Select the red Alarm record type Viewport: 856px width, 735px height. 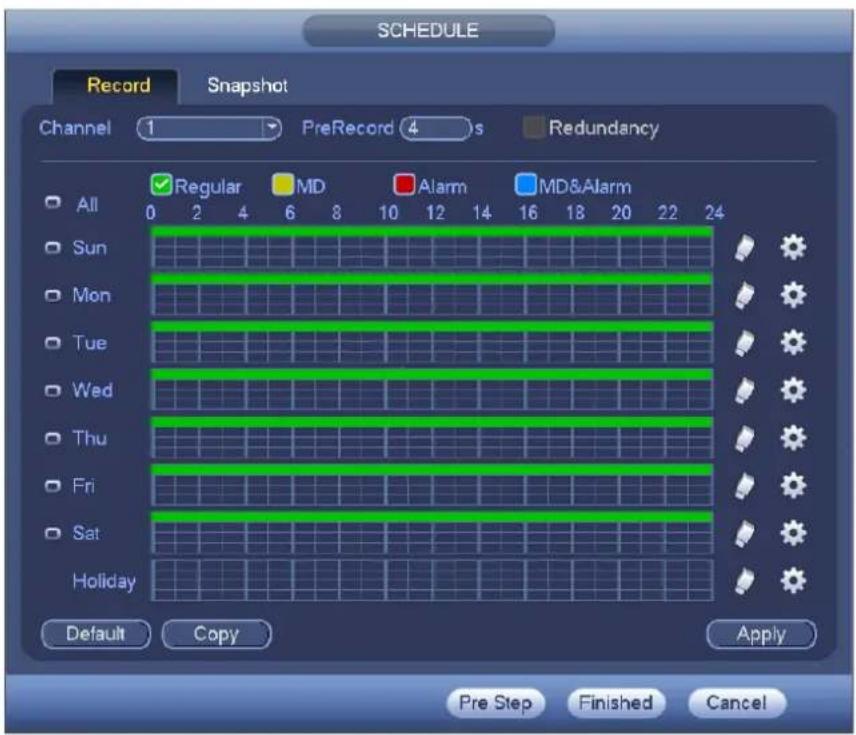click(x=404, y=185)
